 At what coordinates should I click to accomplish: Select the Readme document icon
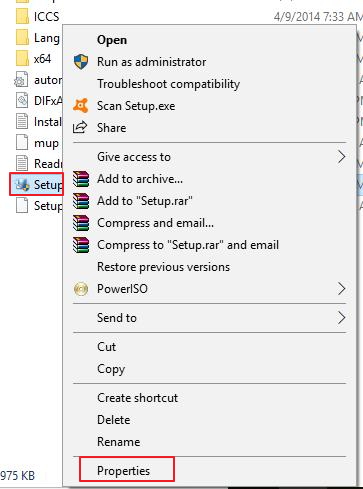point(22,164)
